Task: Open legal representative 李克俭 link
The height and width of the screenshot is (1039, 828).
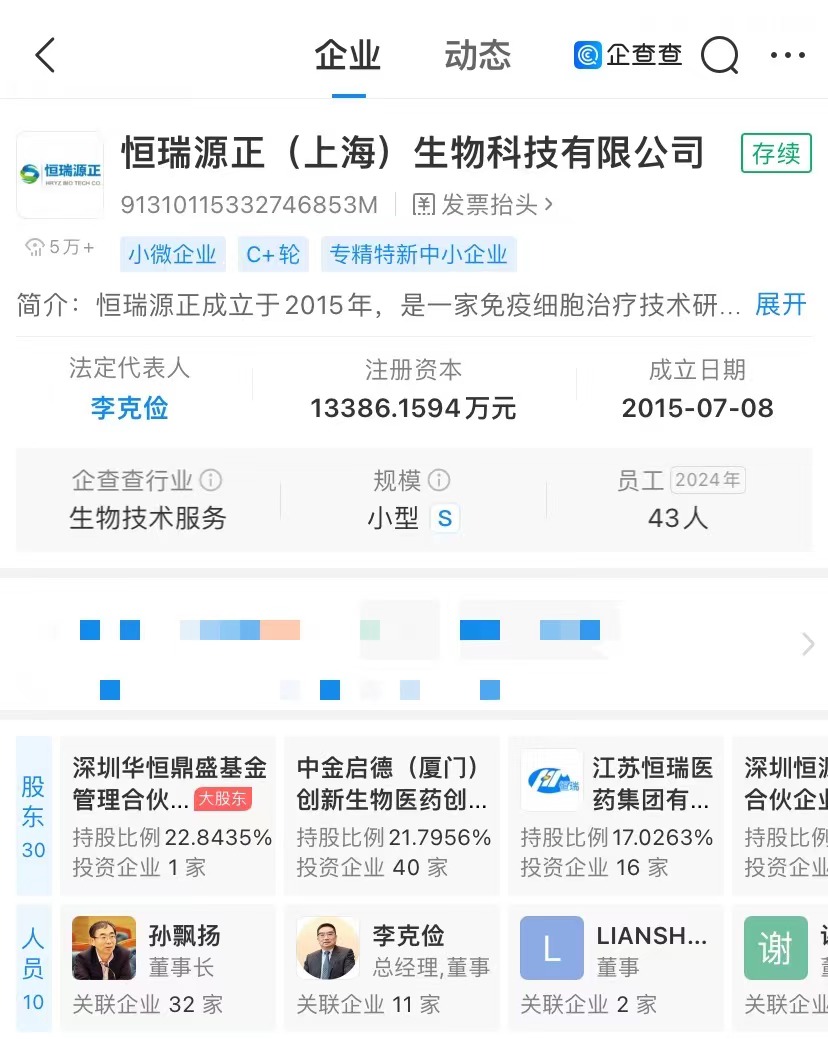Action: [129, 408]
